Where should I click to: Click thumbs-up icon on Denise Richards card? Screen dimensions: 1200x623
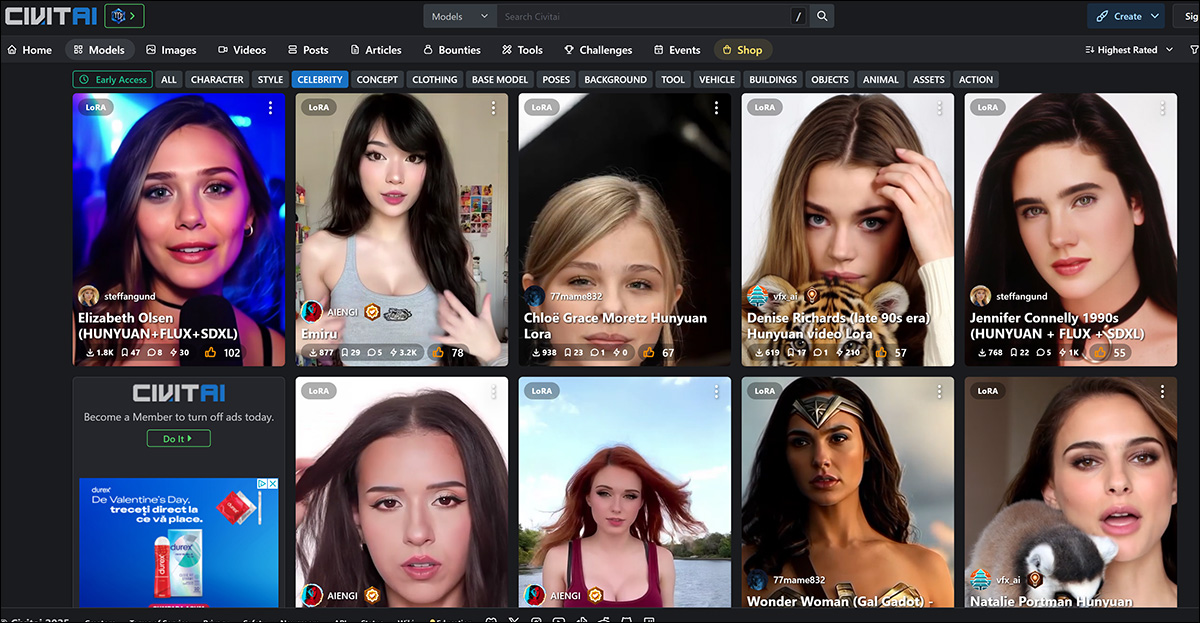880,353
